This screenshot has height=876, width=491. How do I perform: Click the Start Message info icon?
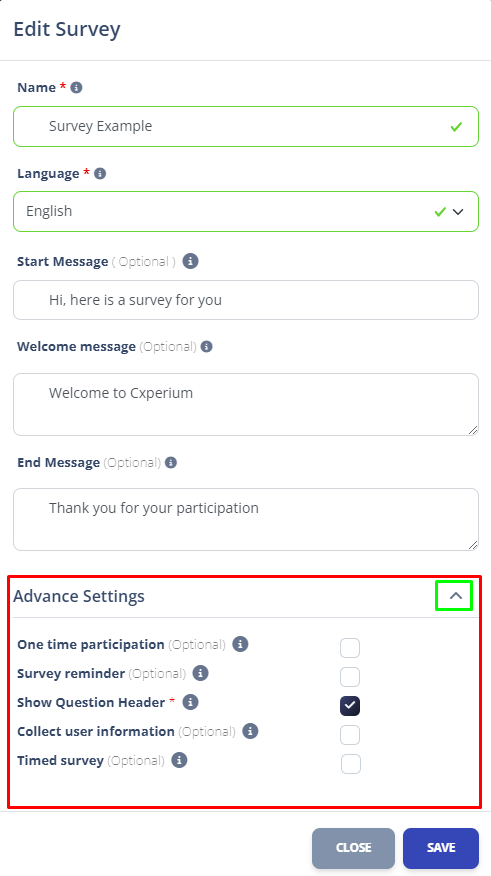click(190, 261)
